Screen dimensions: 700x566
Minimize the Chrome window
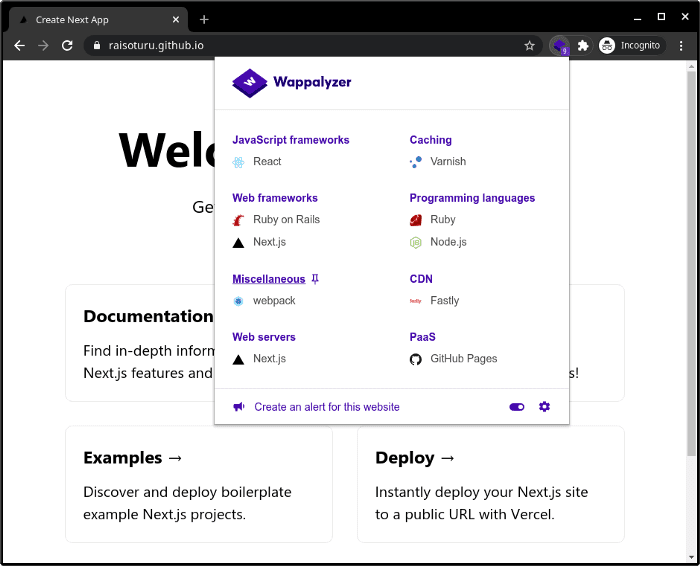[x=638, y=18]
